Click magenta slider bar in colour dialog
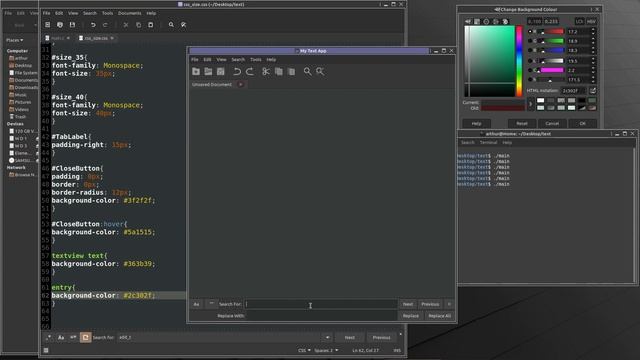Image resolution: width=640 pixels, height=360 pixels. click(x=552, y=70)
